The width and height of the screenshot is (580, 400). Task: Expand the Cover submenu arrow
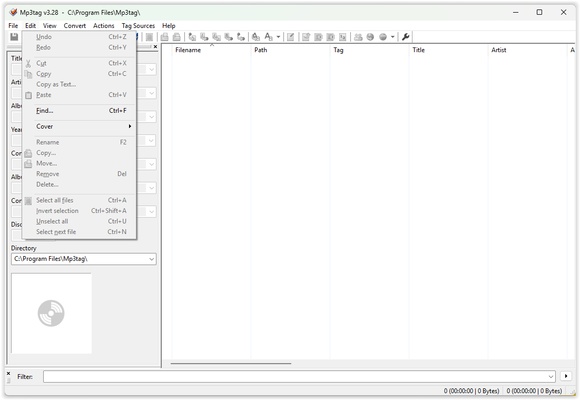130,126
